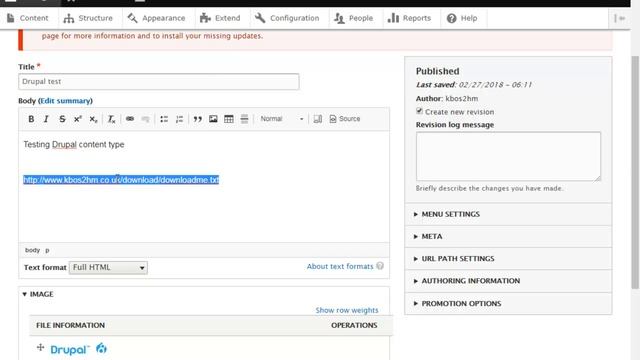Remove formatting from selected text
This screenshot has height=360, width=640.
[x=111, y=119]
